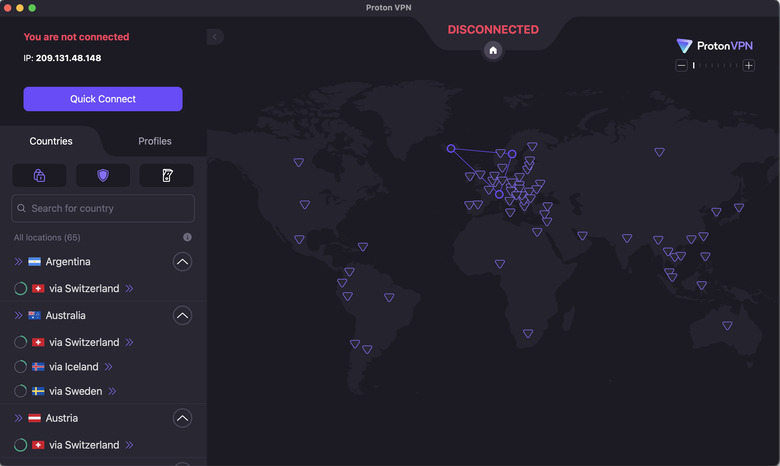The height and width of the screenshot is (466, 780).
Task: Click the DISCONNECTED status label
Action: pos(493,30)
